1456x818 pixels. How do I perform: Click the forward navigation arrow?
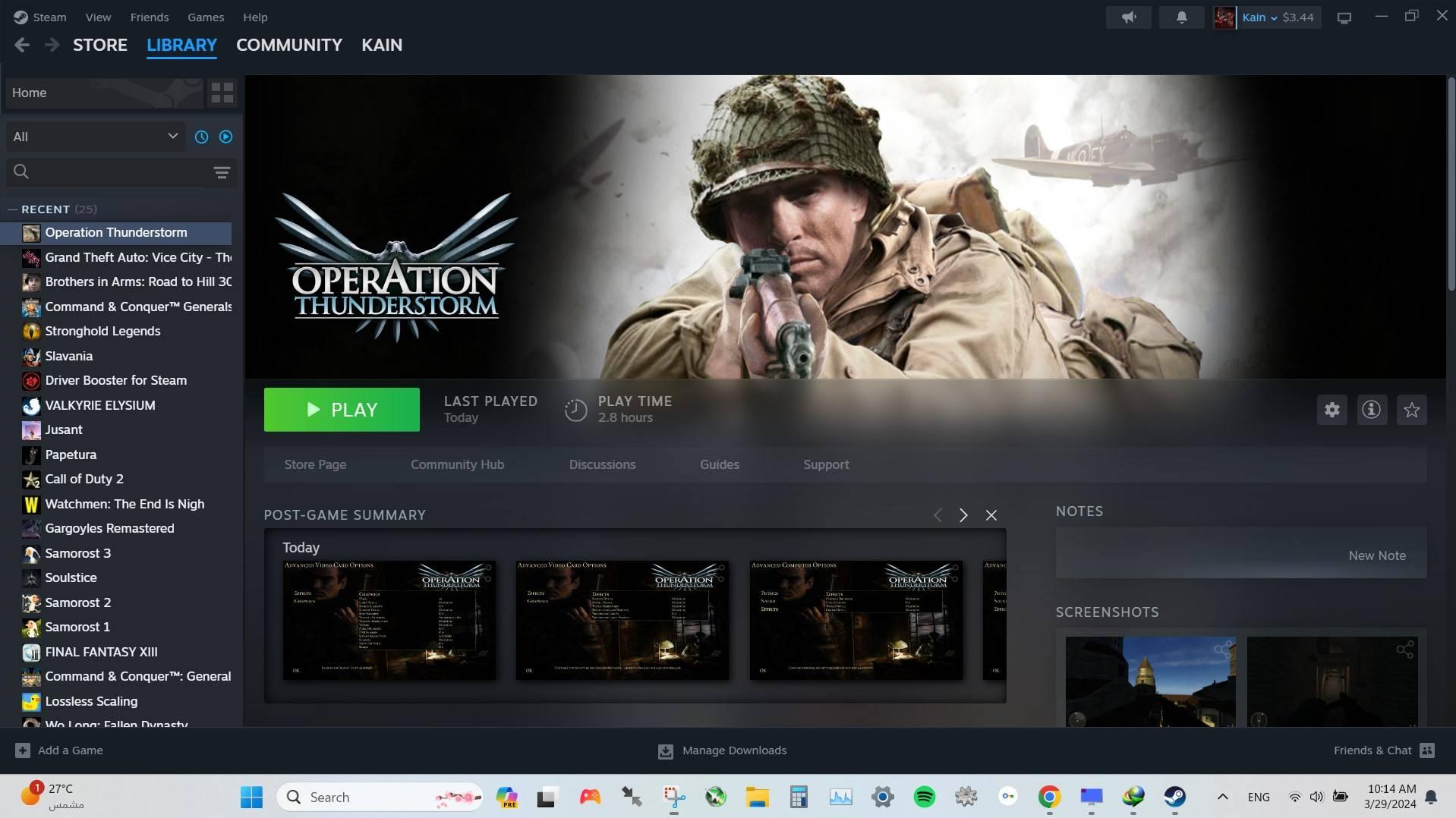(x=52, y=46)
